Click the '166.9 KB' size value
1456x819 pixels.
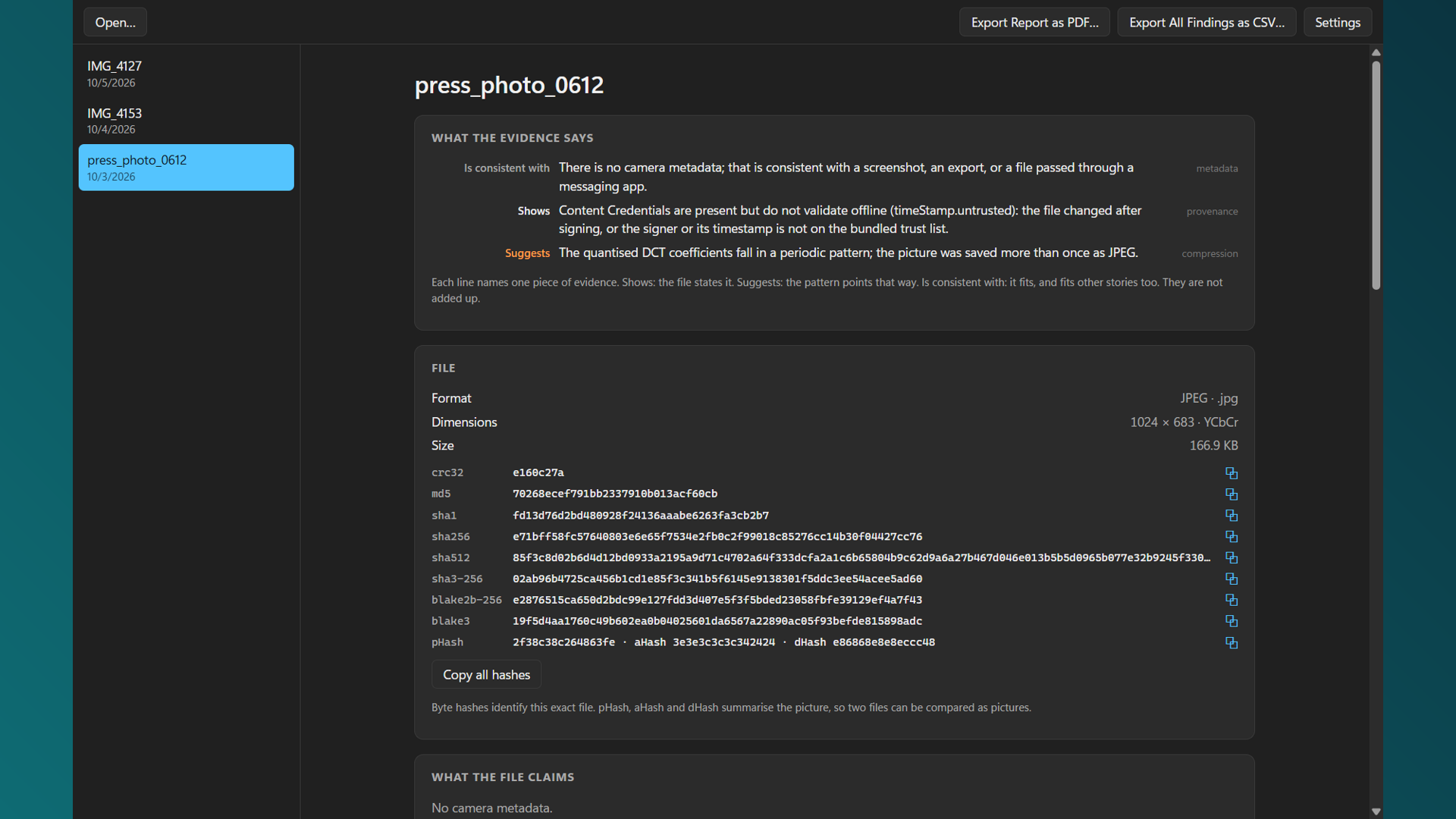tap(1213, 446)
